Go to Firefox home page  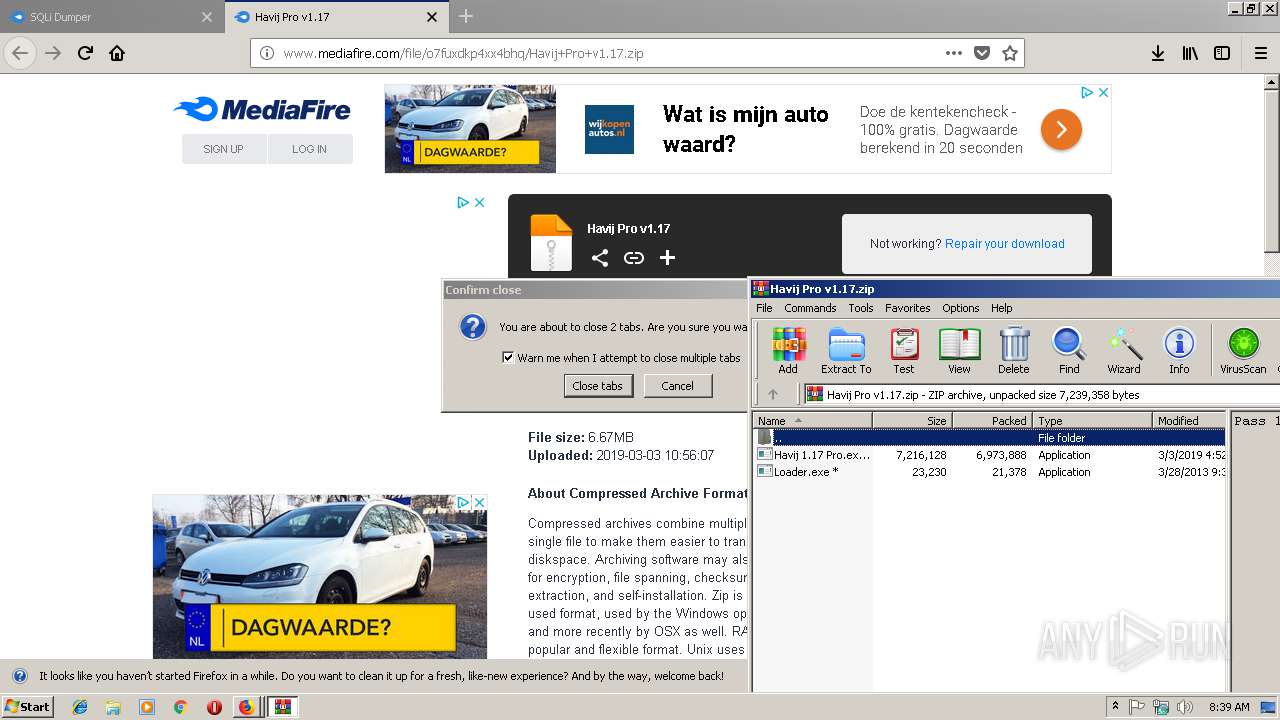click(x=117, y=53)
